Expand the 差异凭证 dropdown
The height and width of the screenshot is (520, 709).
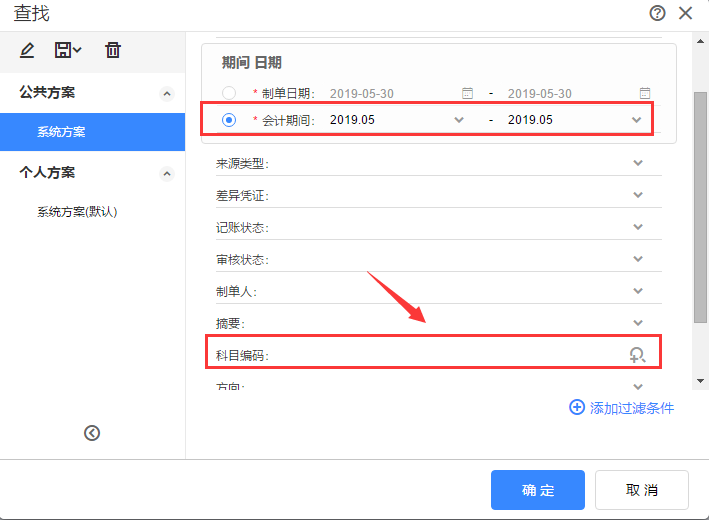tap(638, 195)
